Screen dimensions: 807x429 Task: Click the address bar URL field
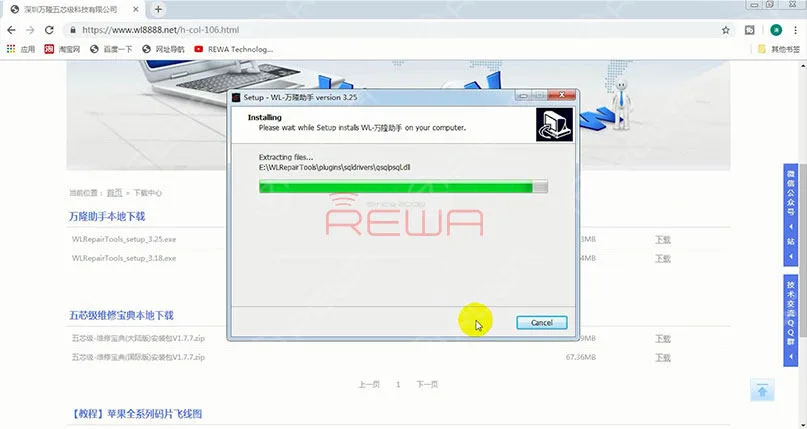click(x=396, y=30)
